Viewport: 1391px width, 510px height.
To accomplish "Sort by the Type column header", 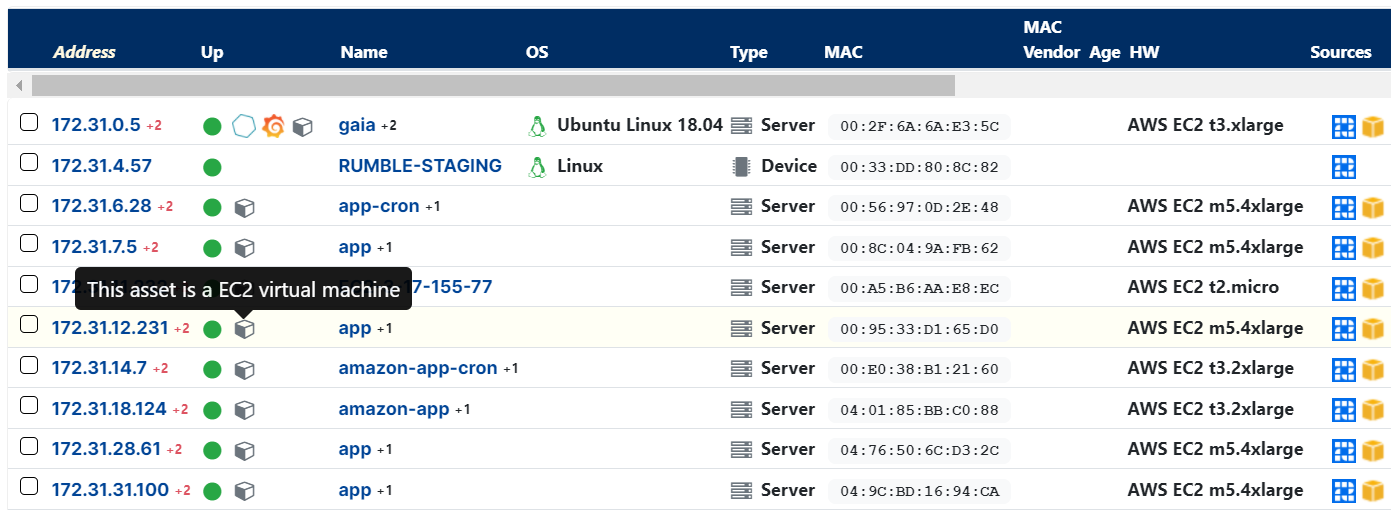I will click(749, 52).
